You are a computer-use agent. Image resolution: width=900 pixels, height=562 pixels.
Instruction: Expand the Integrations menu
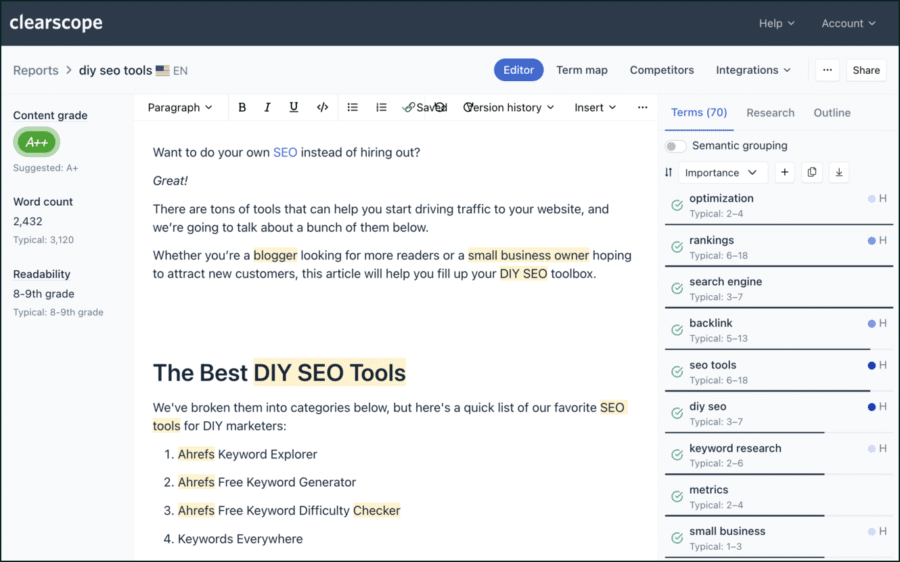[x=753, y=70]
